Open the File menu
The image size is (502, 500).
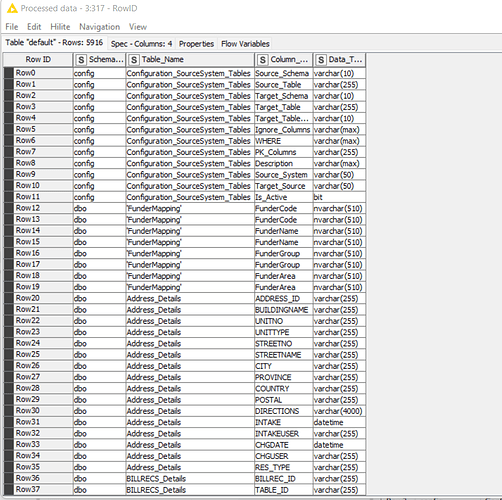(x=12, y=27)
